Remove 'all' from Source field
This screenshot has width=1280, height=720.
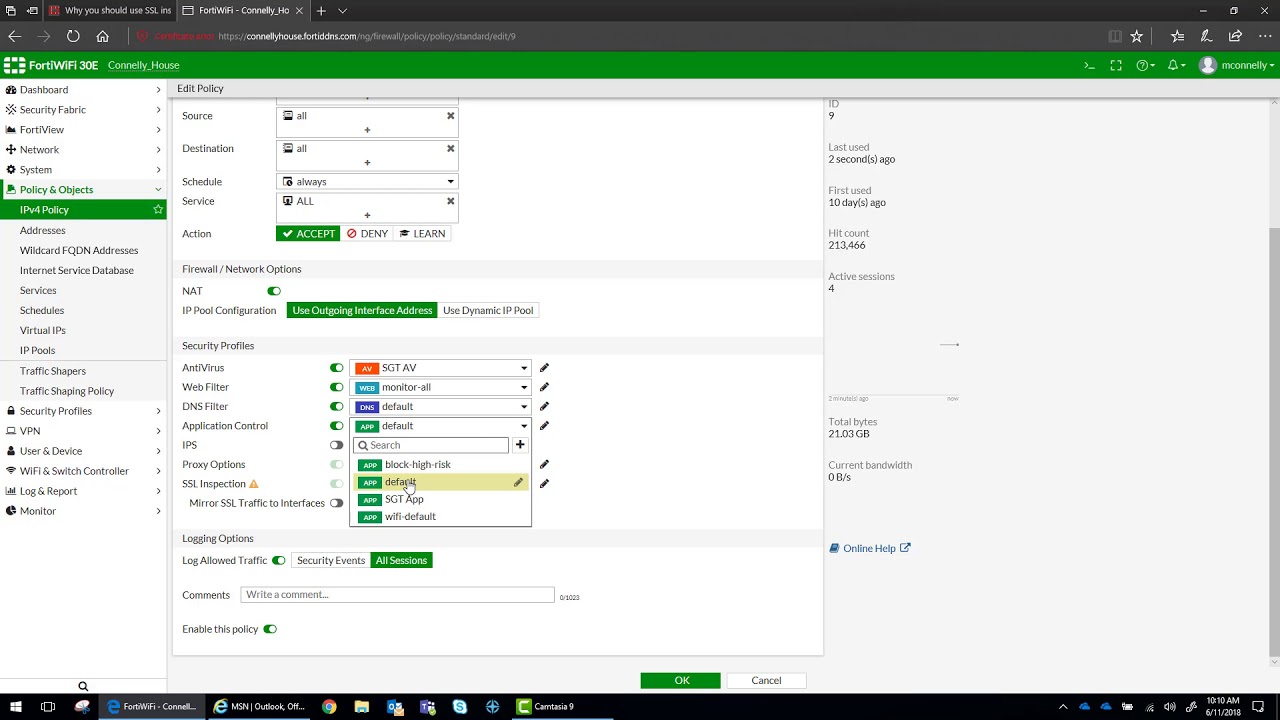450,116
